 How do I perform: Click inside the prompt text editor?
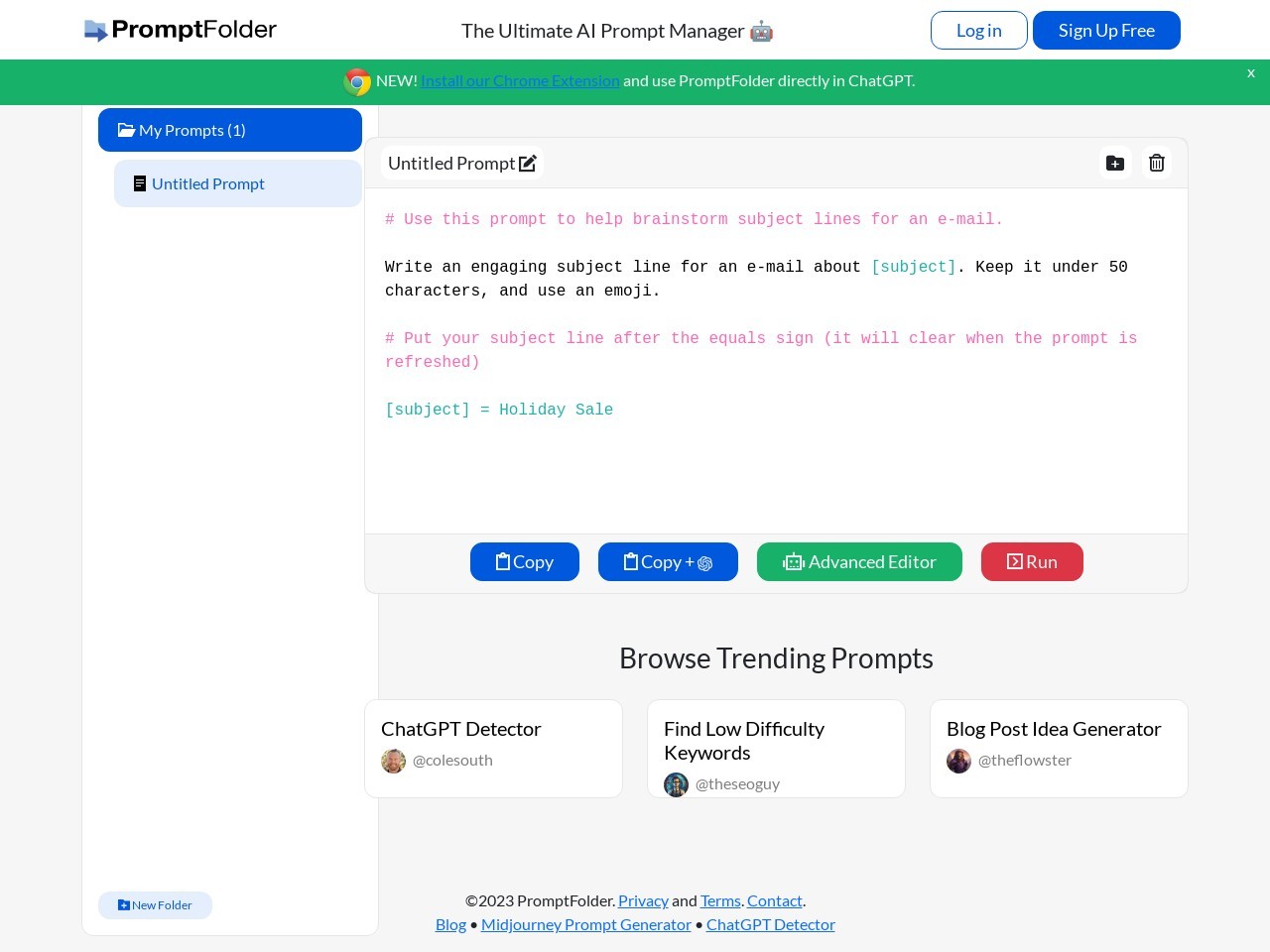click(774, 466)
